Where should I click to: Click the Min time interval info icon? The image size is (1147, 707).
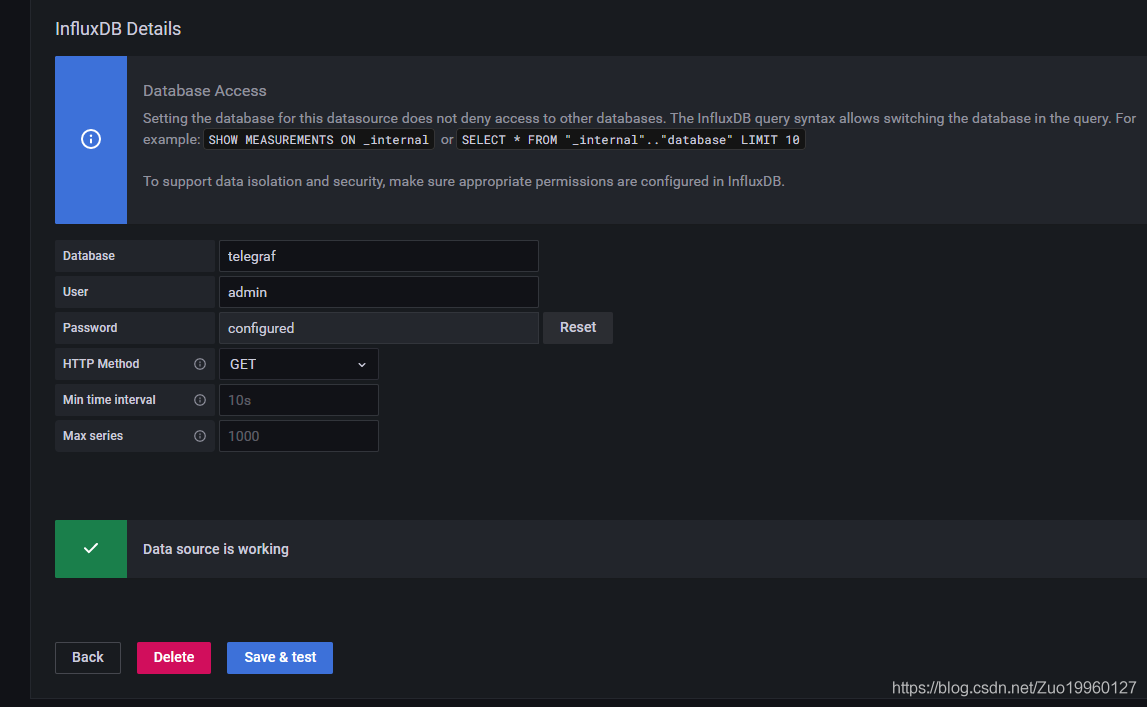[200, 400]
